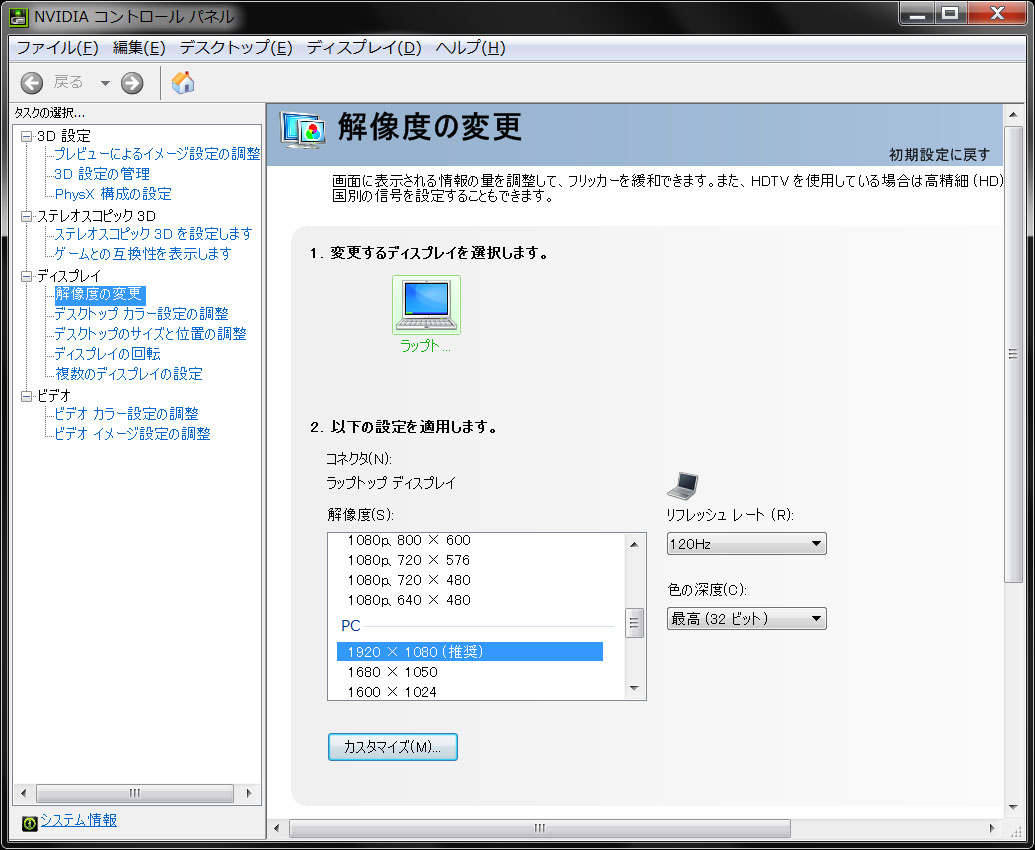Image resolution: width=1035 pixels, height=850 pixels.
Task: Select the laptop display icon
Action: point(427,305)
